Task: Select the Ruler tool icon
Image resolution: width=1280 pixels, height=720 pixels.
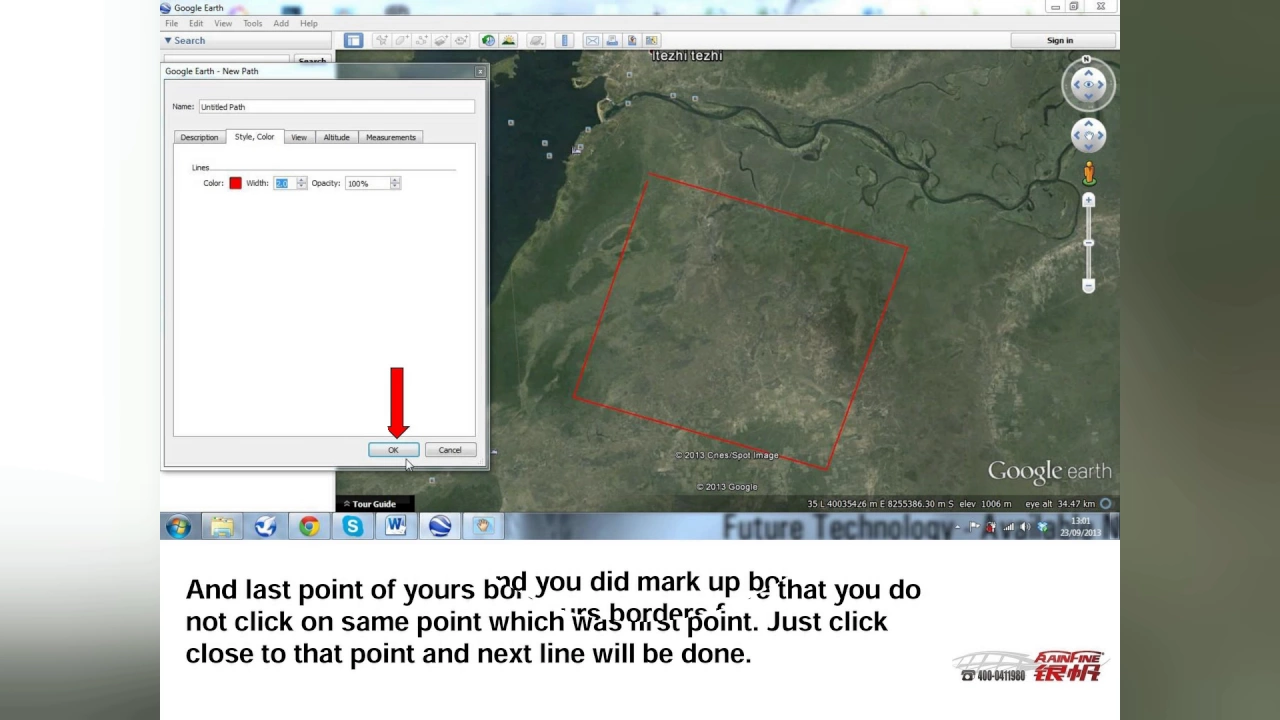Action: [x=565, y=40]
